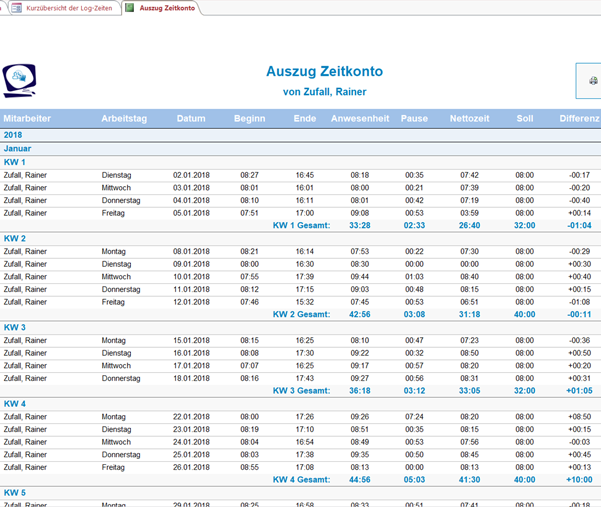This screenshot has height=507, width=601.
Task: Click the Datum column header
Action: click(x=191, y=118)
